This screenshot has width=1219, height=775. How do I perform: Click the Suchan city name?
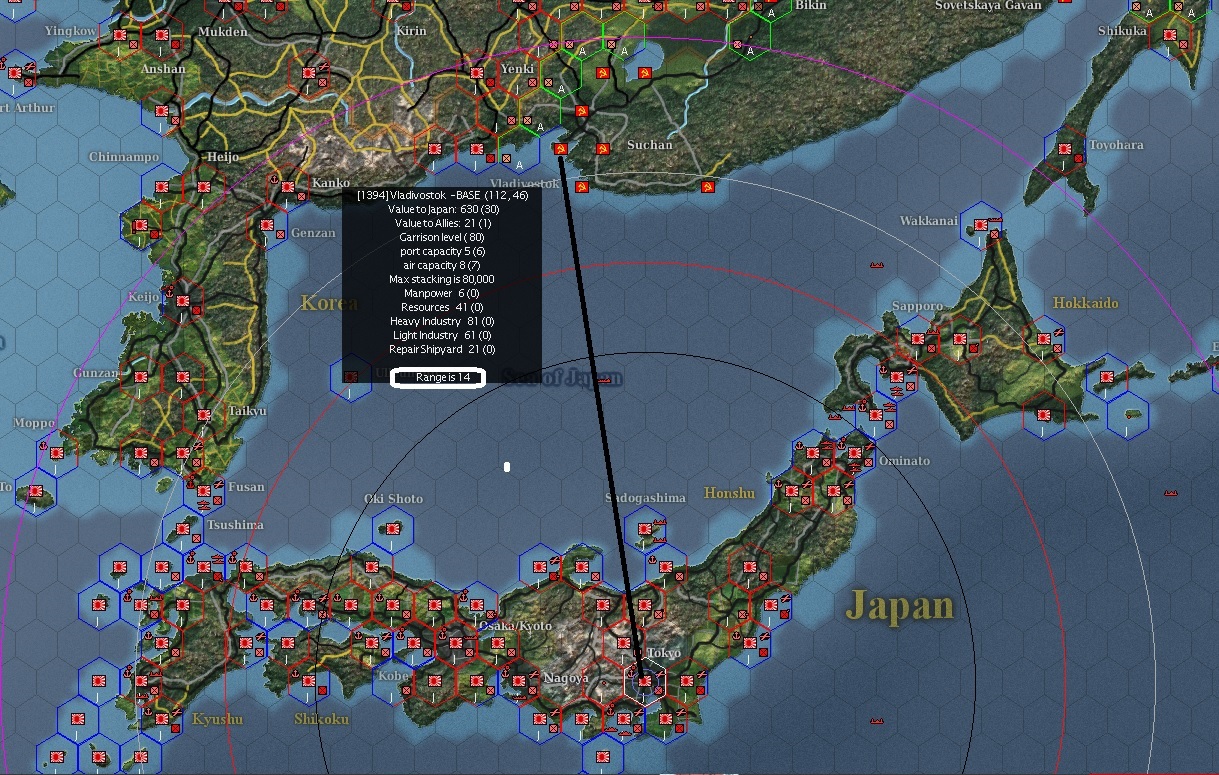[x=650, y=145]
